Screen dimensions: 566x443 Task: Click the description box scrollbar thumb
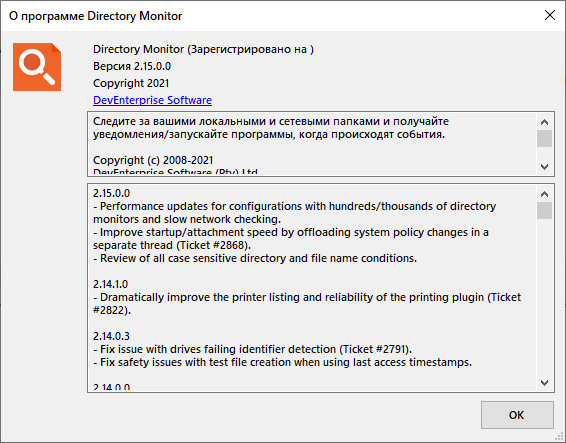coord(544,139)
